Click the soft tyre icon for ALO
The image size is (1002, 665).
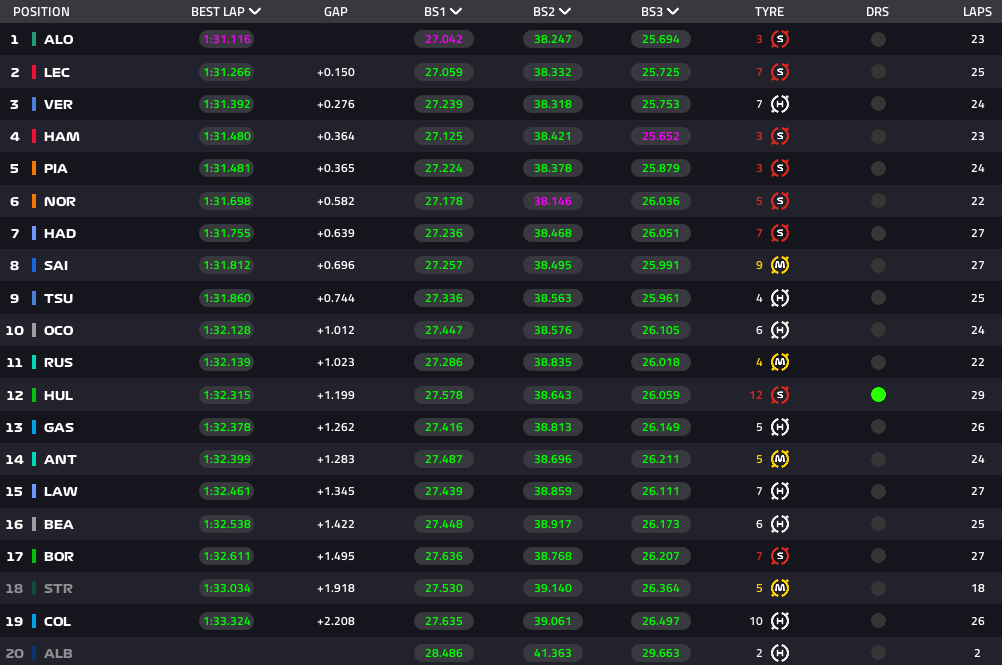(780, 40)
